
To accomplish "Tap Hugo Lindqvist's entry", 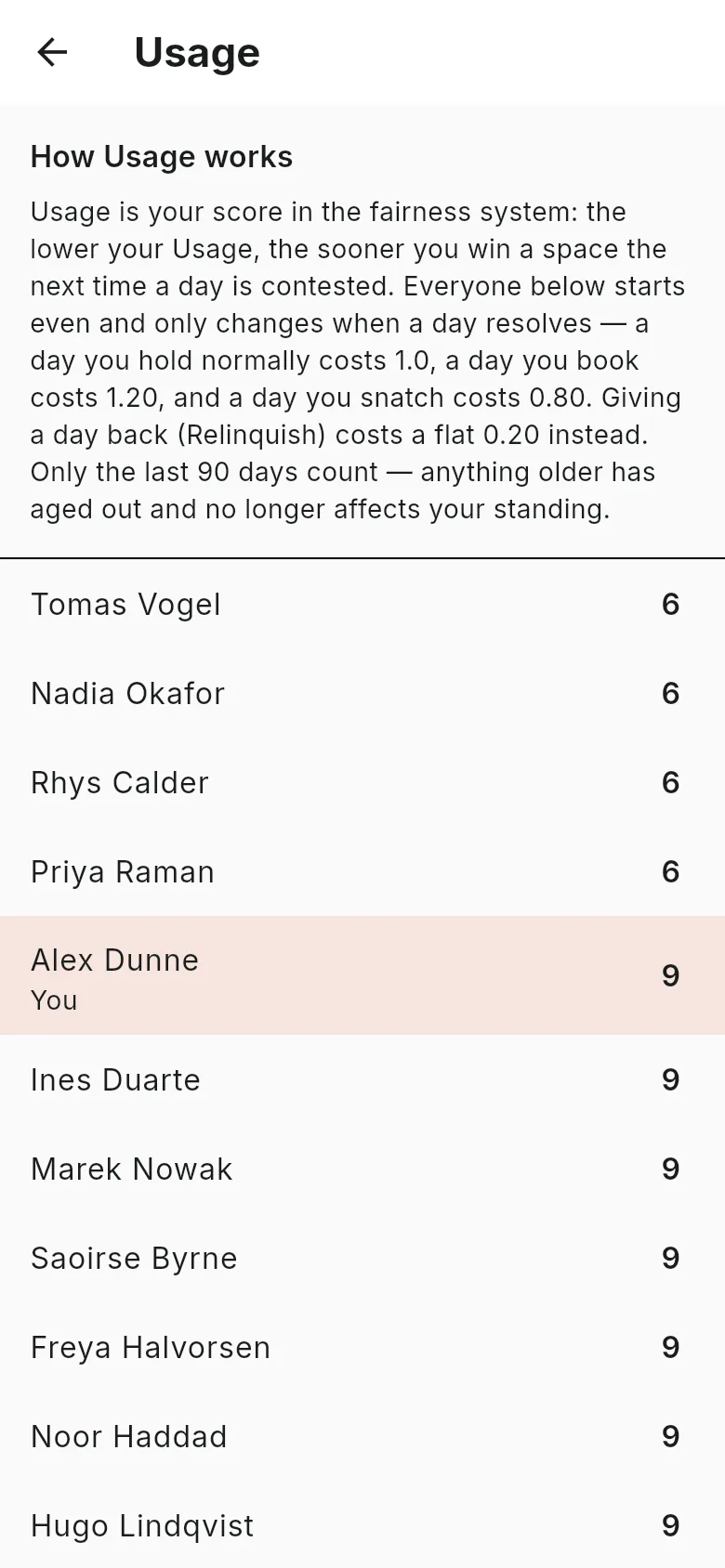I will (x=362, y=1525).
